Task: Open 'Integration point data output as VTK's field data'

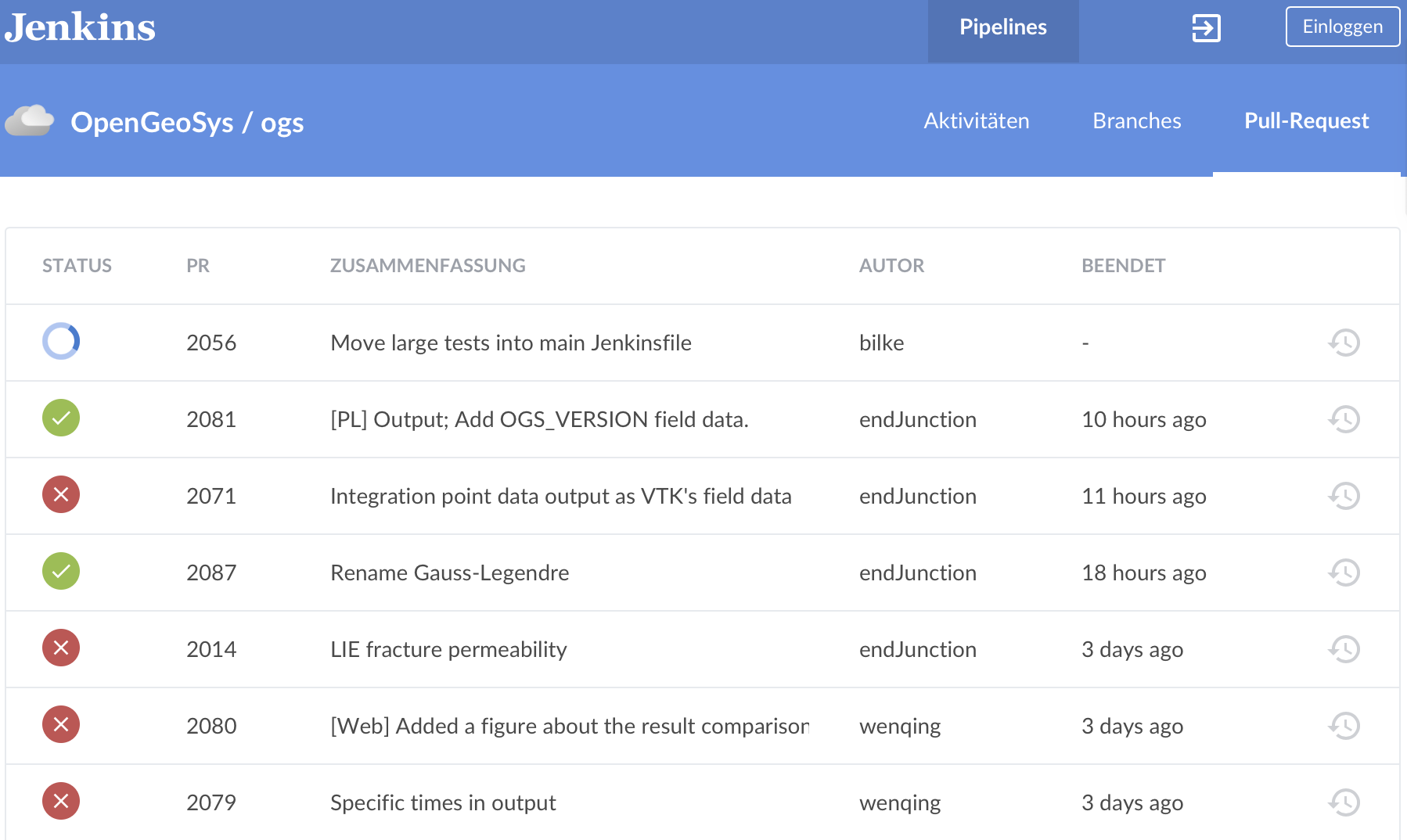Action: 561,496
